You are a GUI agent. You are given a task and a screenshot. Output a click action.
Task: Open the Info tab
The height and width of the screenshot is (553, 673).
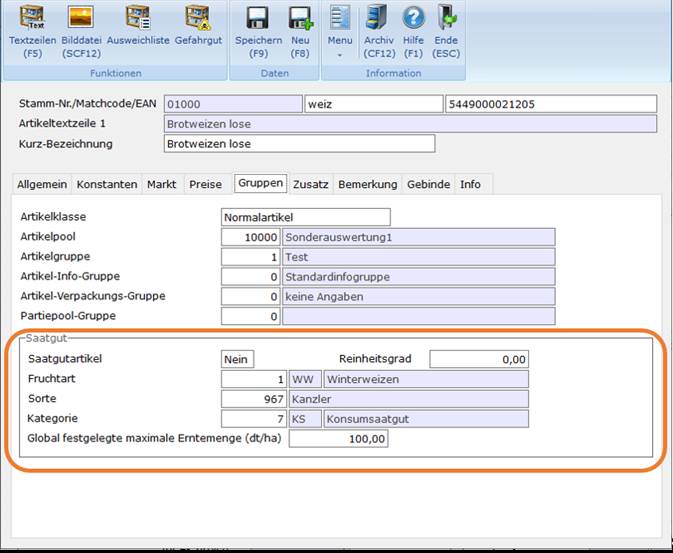[470, 185]
